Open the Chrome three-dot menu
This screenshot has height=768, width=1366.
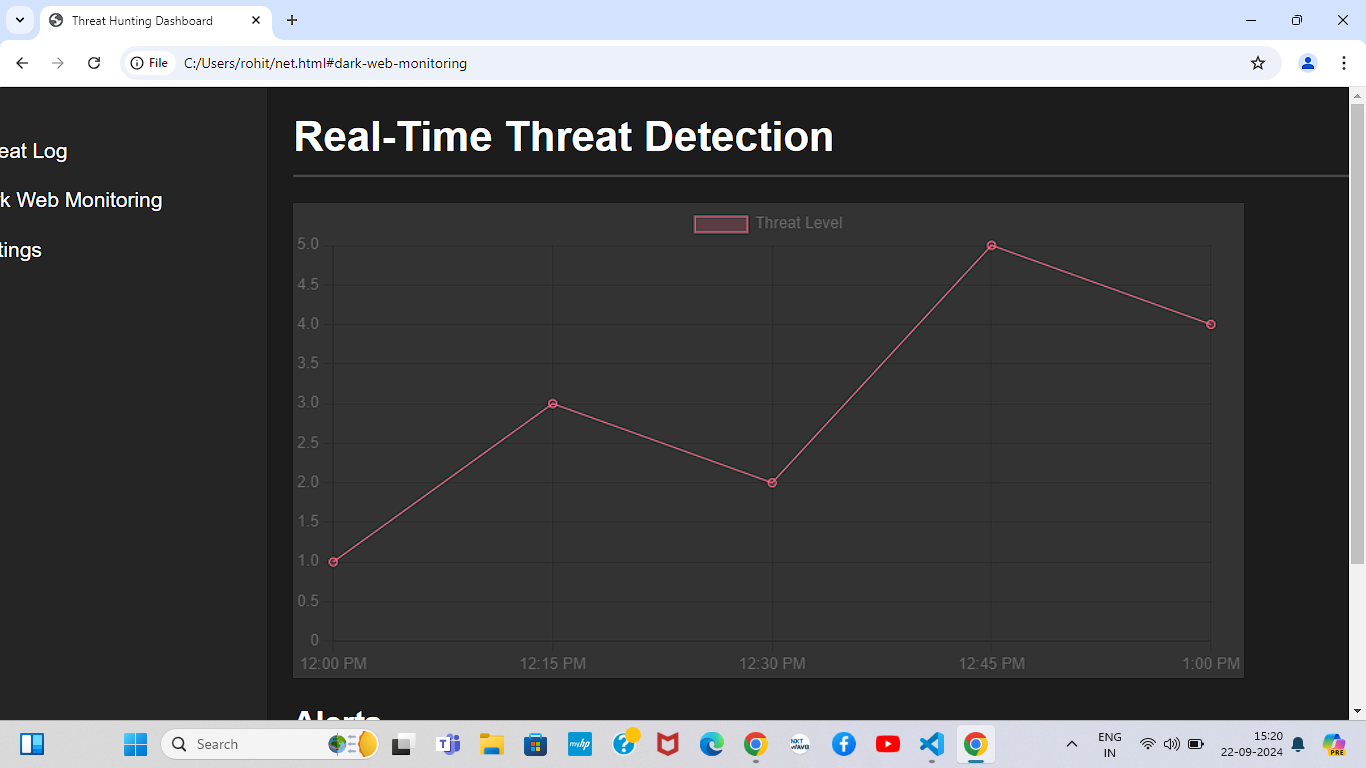tap(1344, 63)
